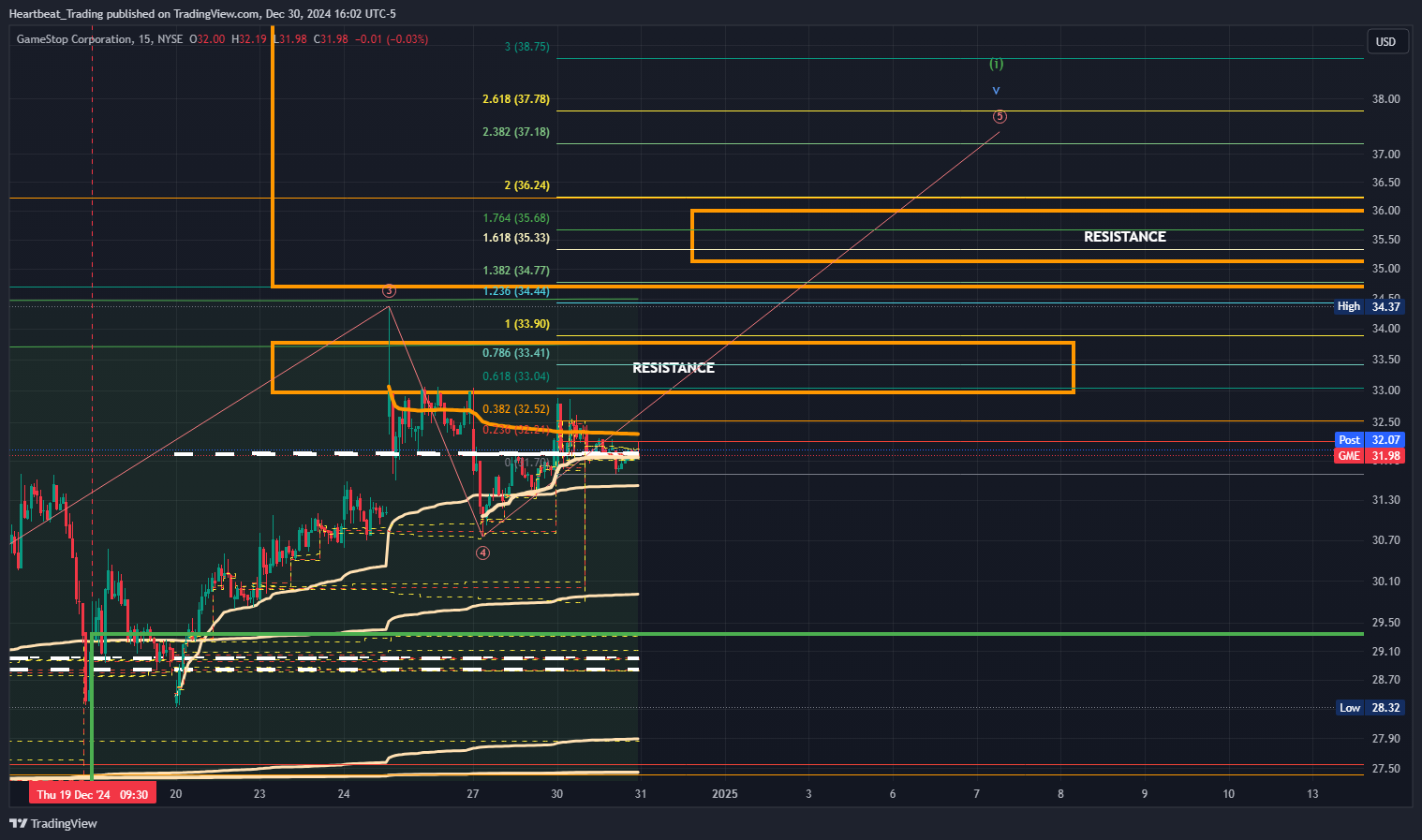Screen dimensions: 1422x840
Task: Select the Fib label 1.618 (35.33)
Action: tap(516, 238)
